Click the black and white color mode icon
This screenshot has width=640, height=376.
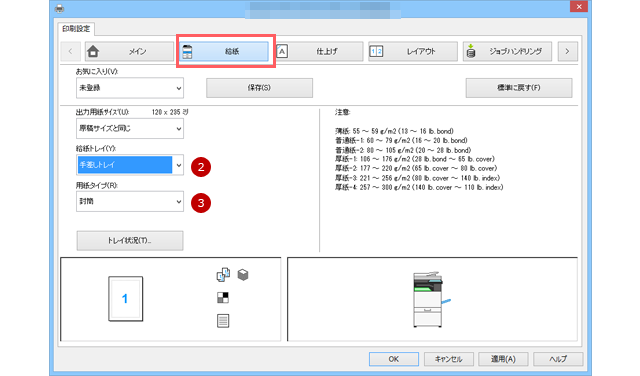pos(223,298)
